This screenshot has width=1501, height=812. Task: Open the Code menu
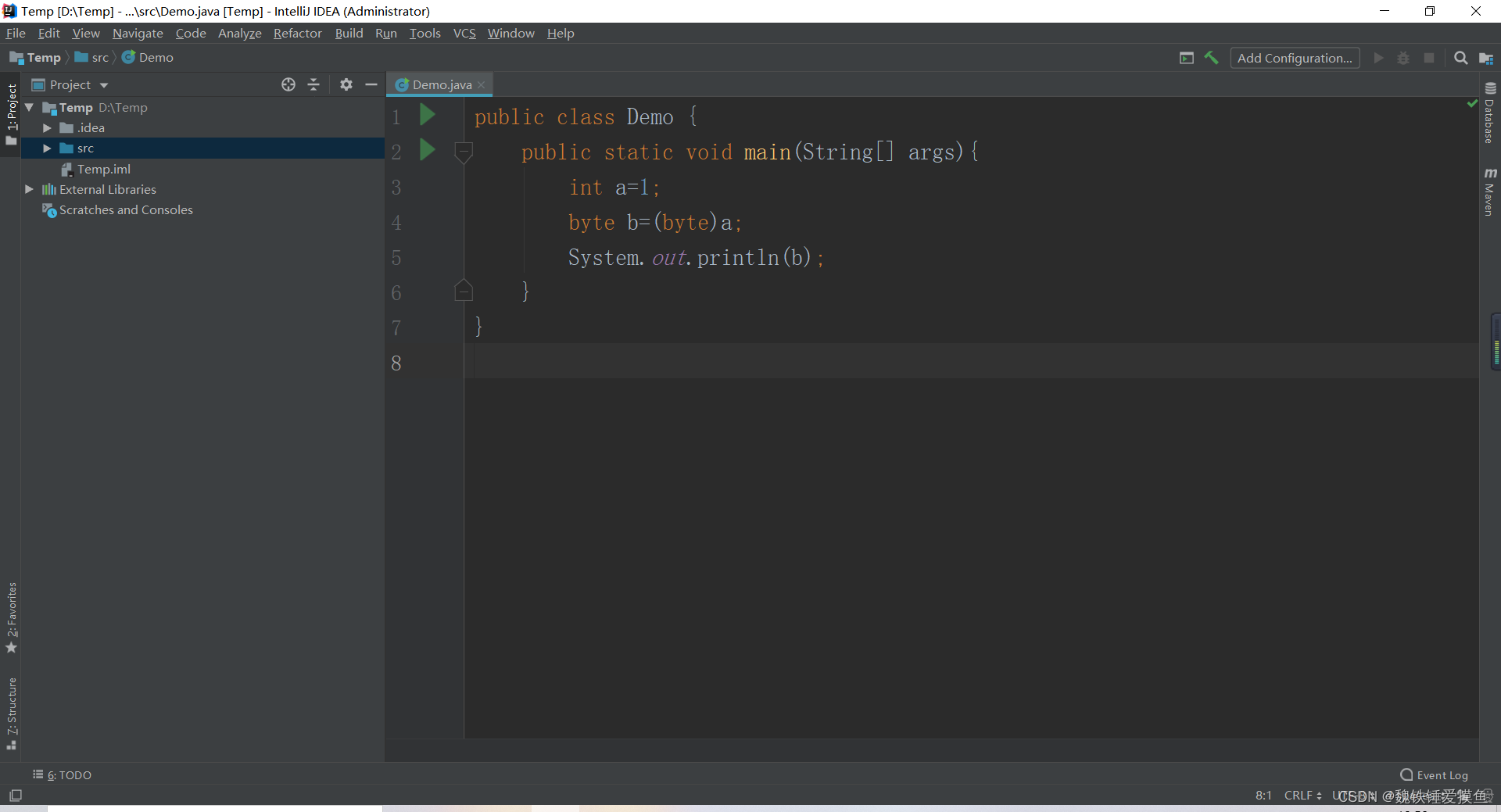191,33
